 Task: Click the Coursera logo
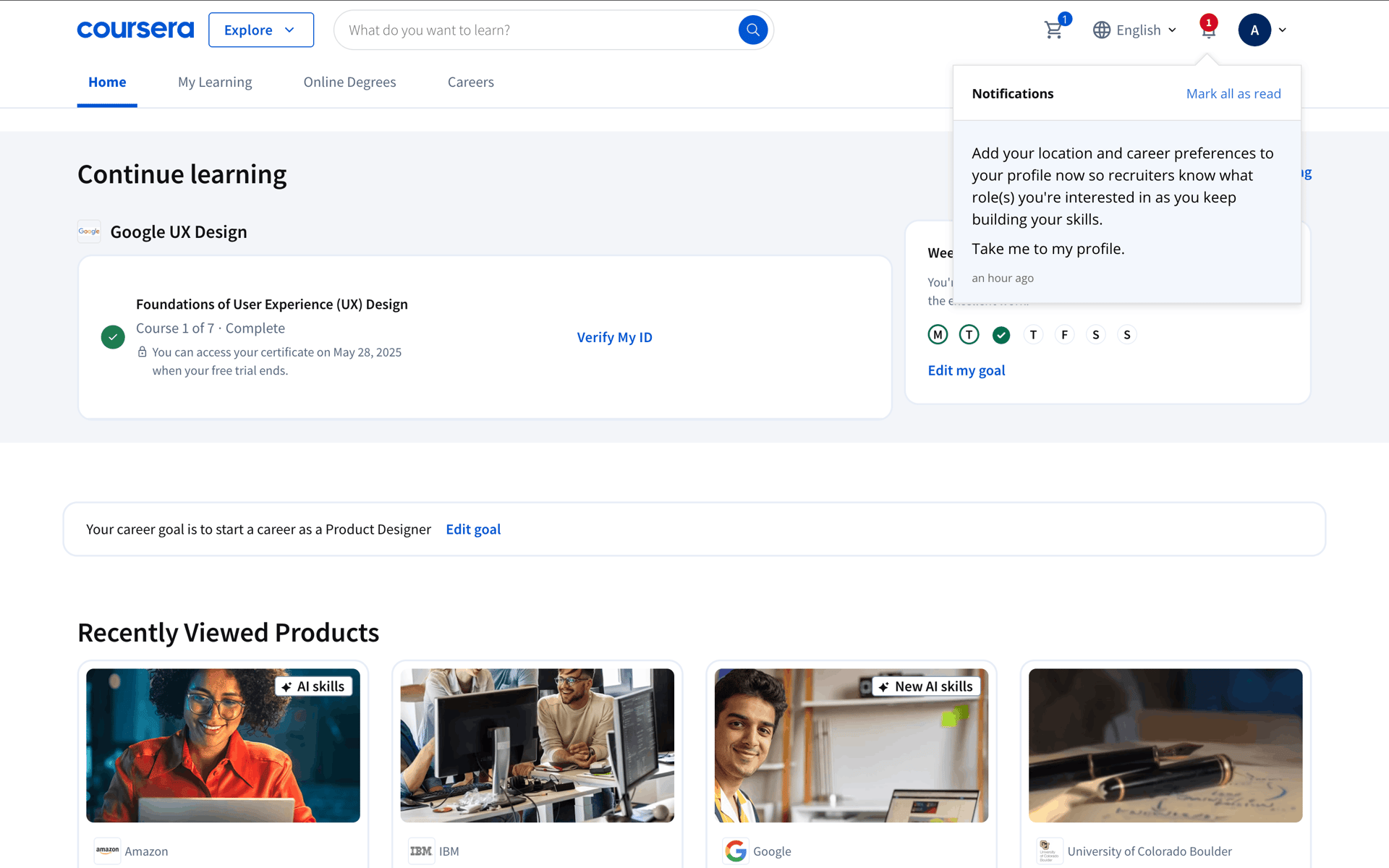(135, 30)
